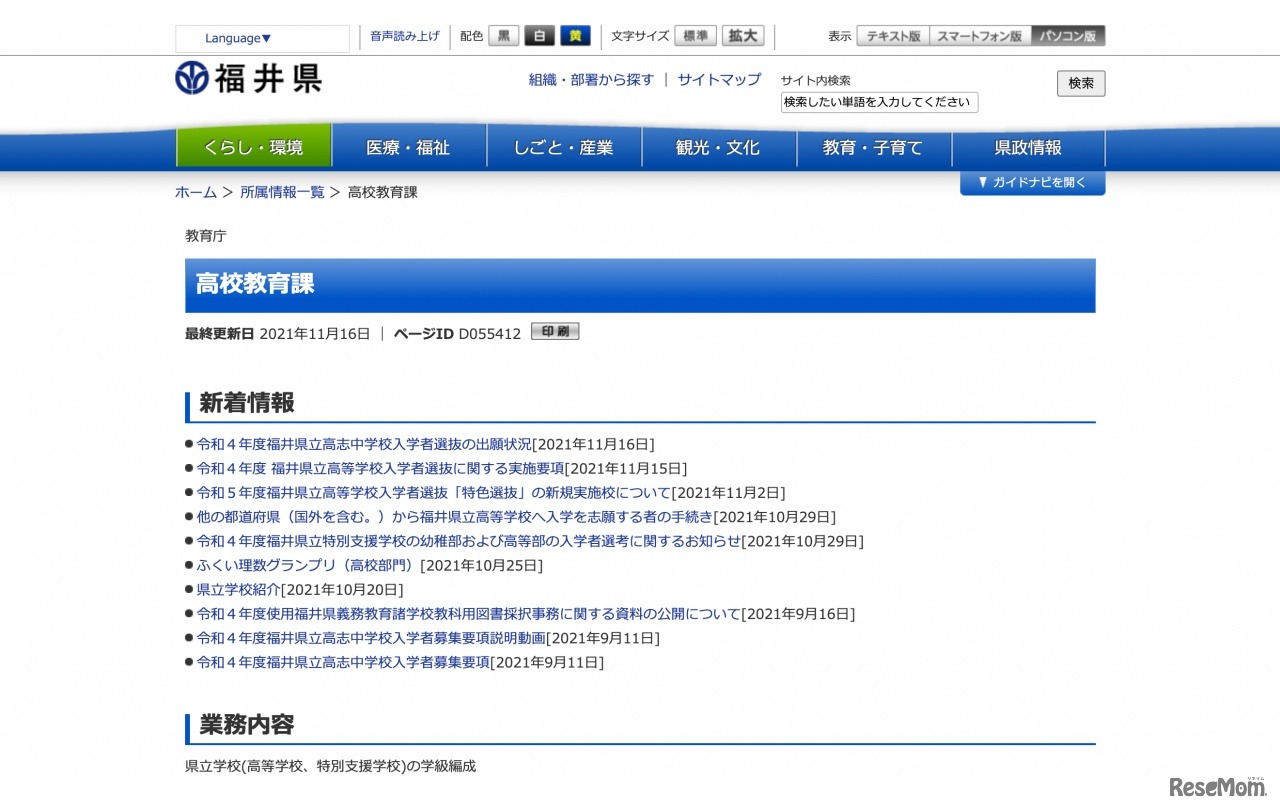
Task: Set text size to 標準 standard
Action: click(695, 35)
